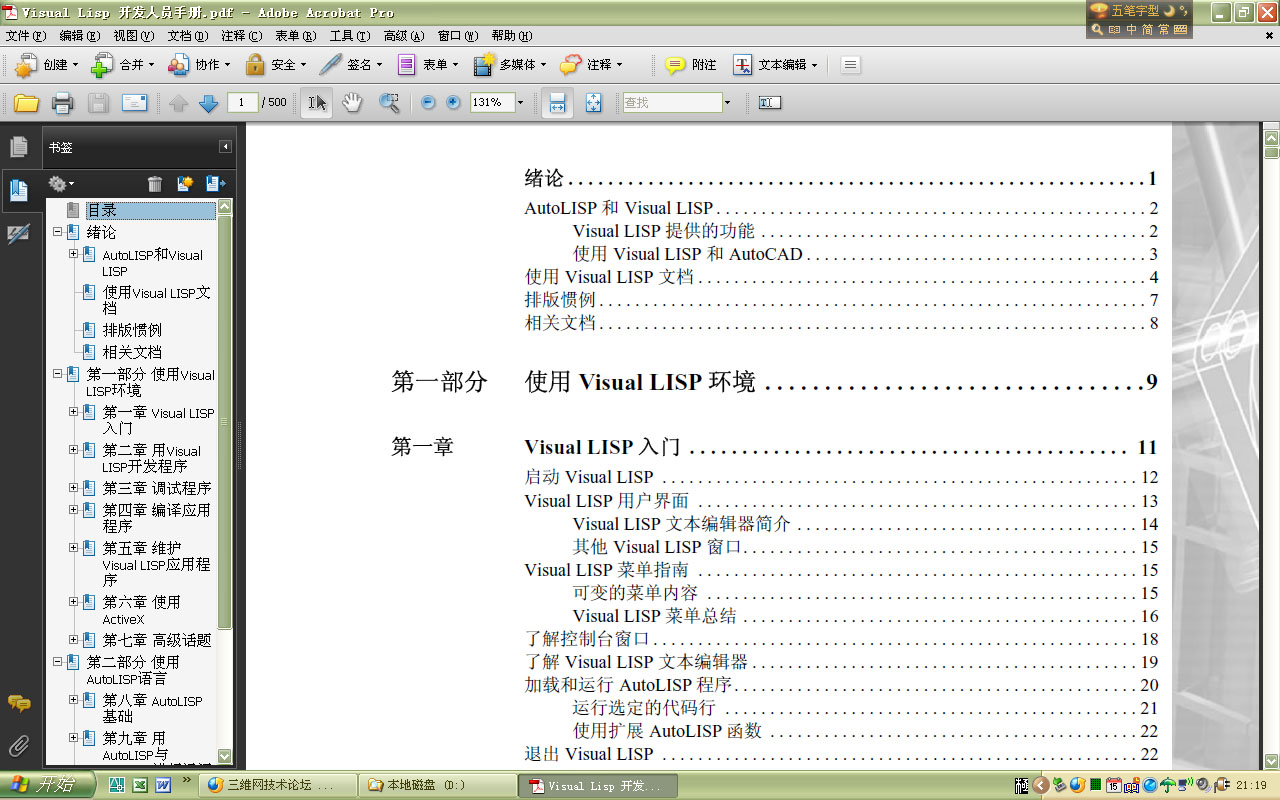Image resolution: width=1280 pixels, height=800 pixels.
Task: Click the Open file folder icon
Action: tap(26, 103)
